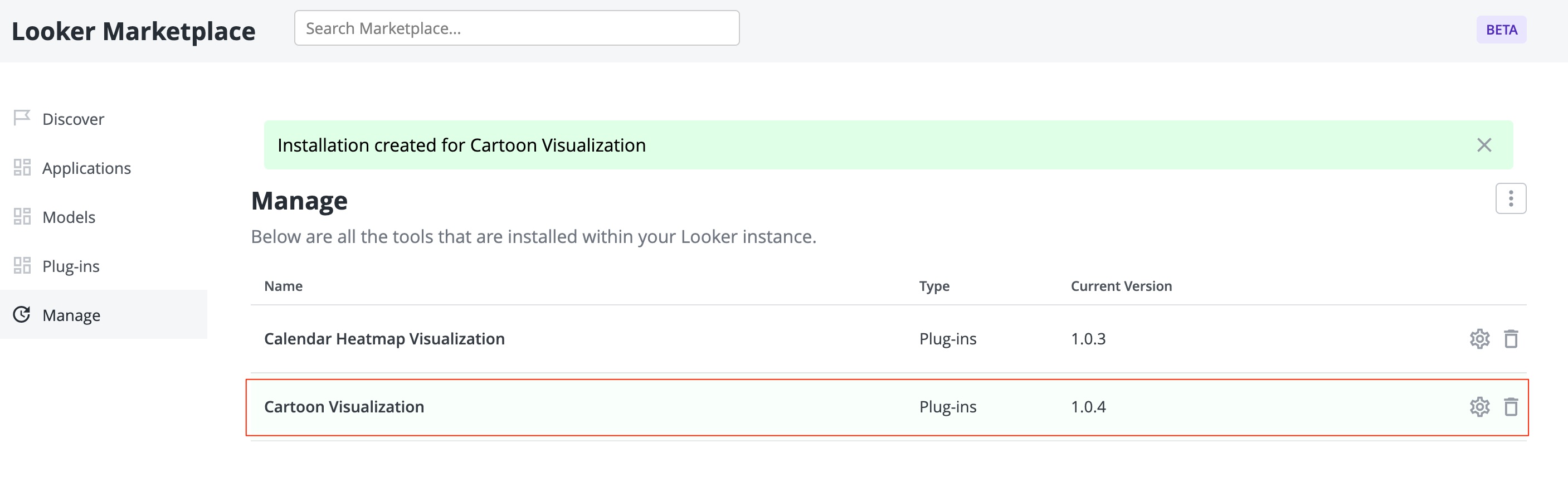Open settings gear for Calendar Heatmap Visualization
This screenshot has height=496, width=1568.
[x=1481, y=339]
